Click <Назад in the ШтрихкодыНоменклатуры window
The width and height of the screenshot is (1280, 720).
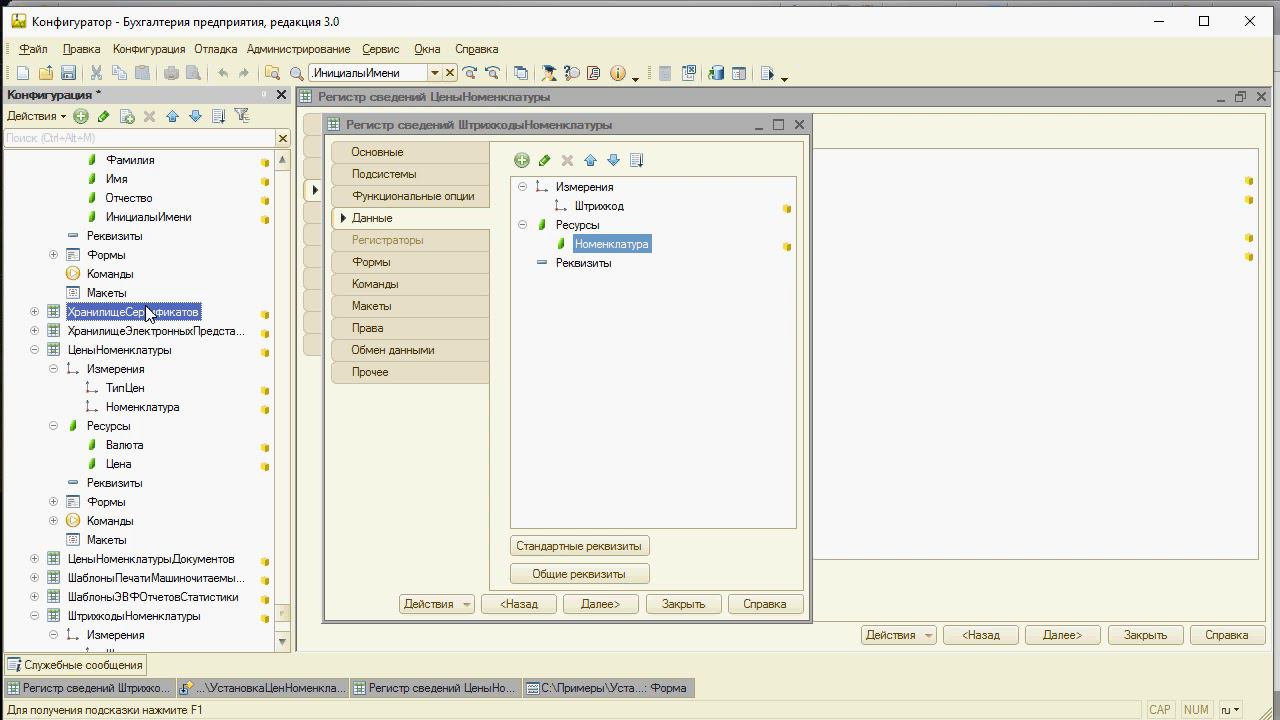[518, 604]
